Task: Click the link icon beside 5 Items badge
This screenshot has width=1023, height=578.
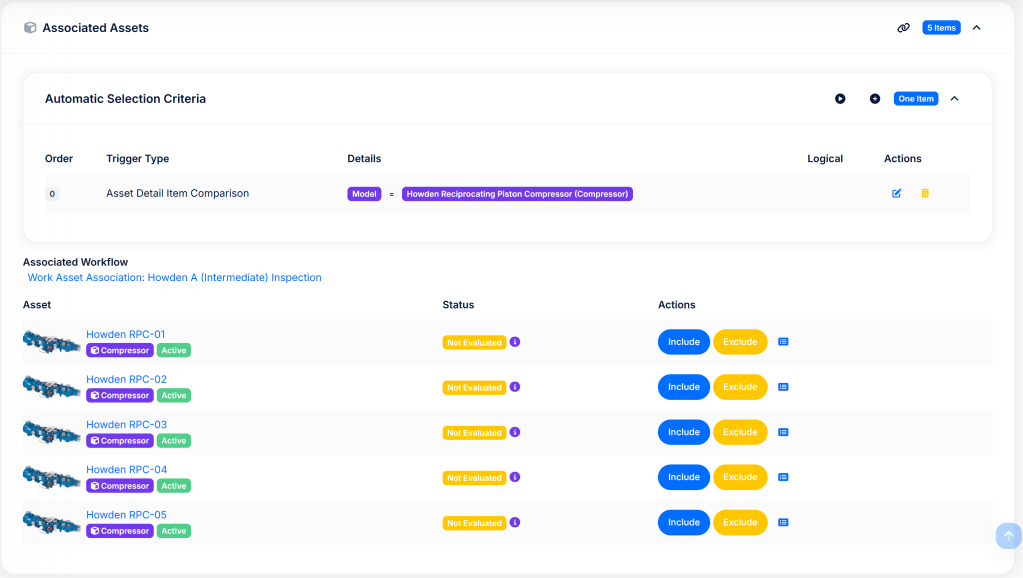Action: [x=903, y=28]
